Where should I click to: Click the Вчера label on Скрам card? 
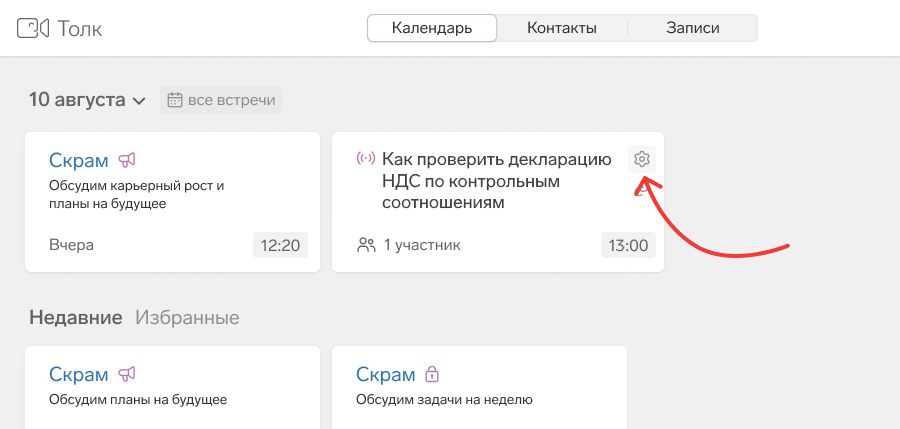point(72,246)
